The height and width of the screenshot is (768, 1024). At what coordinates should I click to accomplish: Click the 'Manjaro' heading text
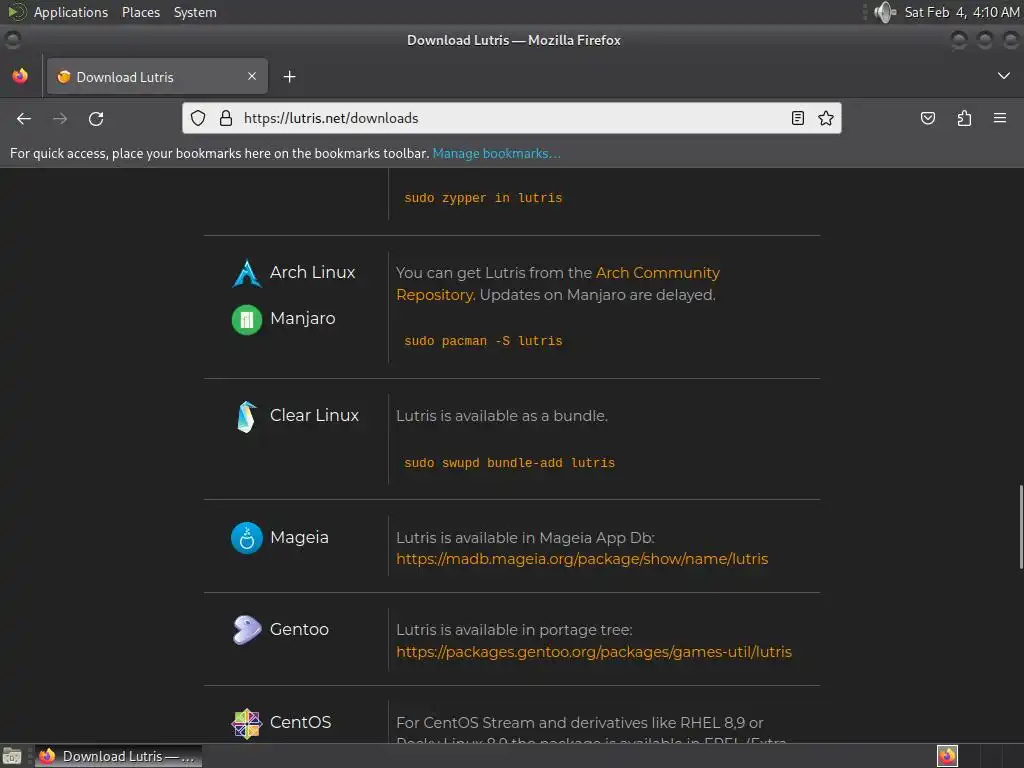303,318
